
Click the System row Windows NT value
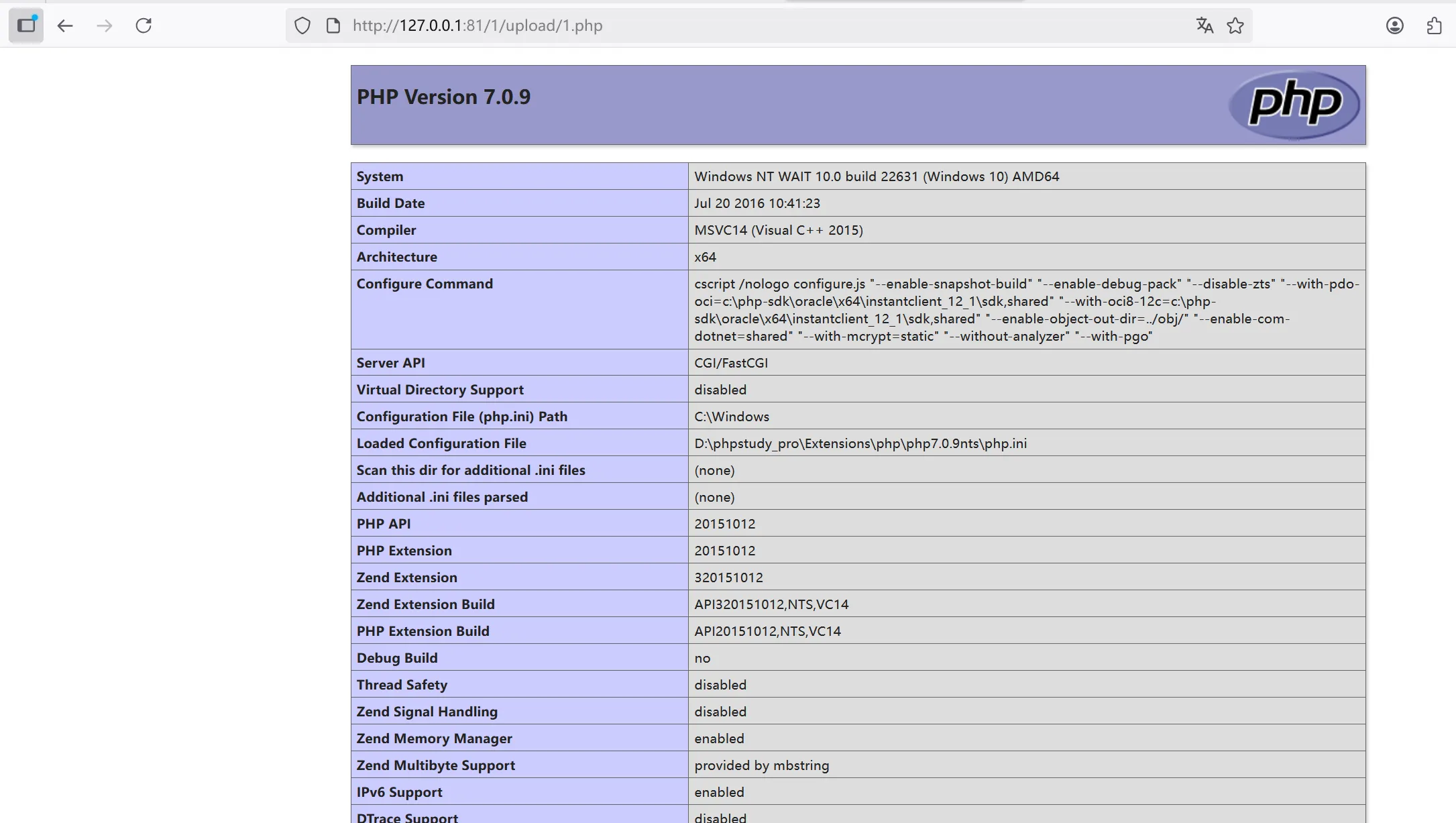coord(877,176)
